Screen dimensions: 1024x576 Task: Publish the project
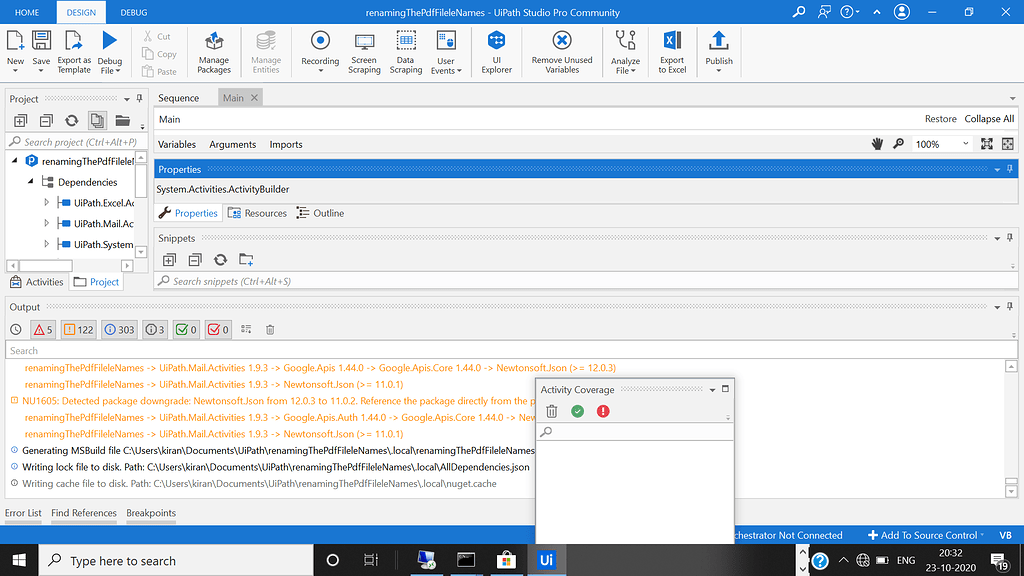pos(717,50)
